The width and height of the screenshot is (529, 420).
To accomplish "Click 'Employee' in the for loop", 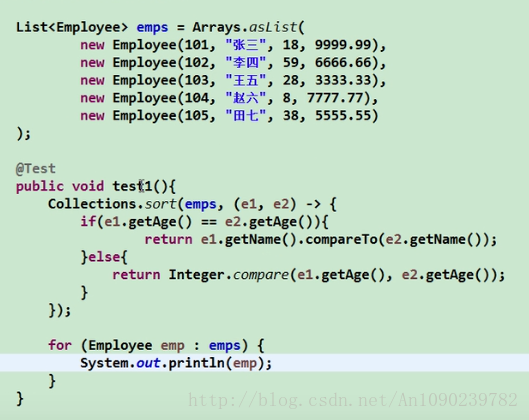I will 120,346.
